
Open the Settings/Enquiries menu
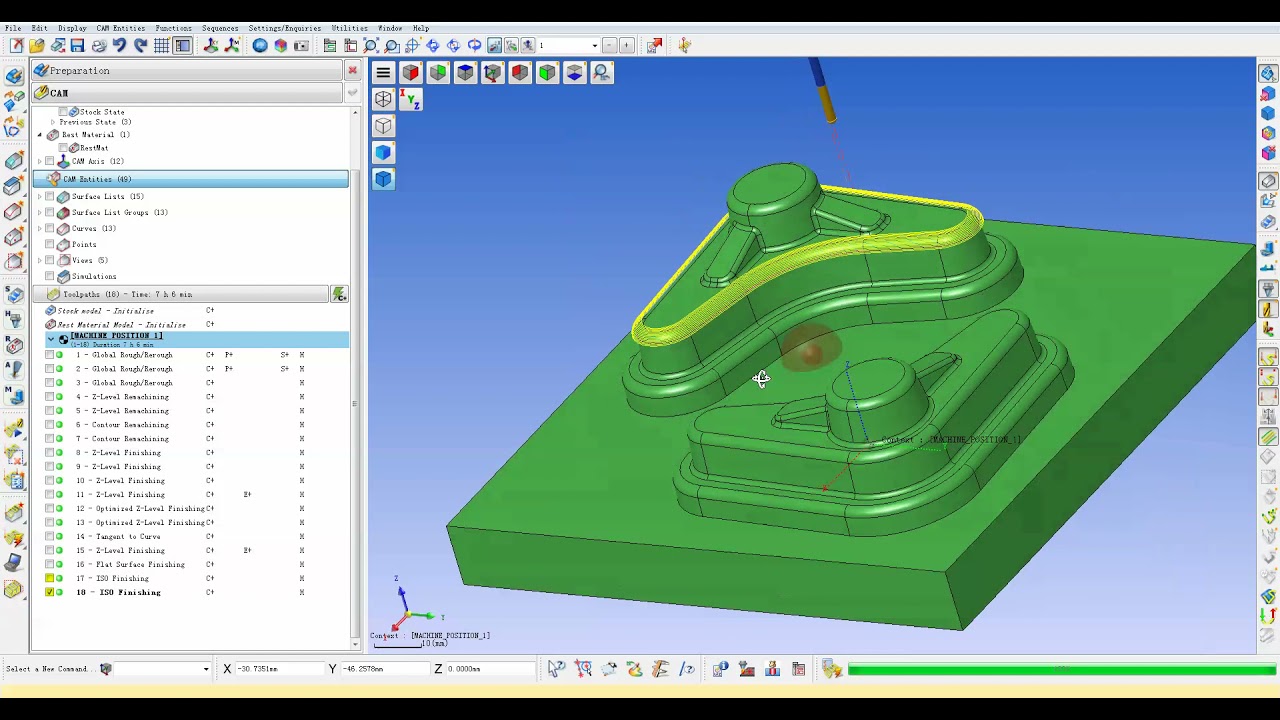click(285, 28)
